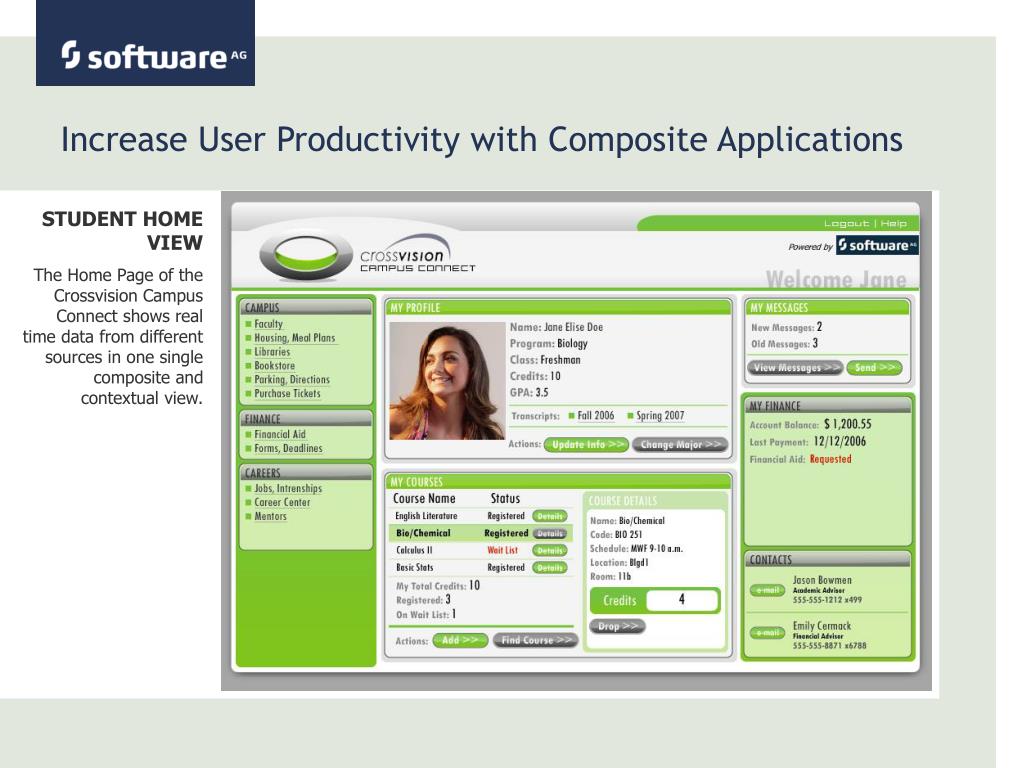Open the Fall 2006 transcript
Screen dimensions: 1024x768
[x=596, y=415]
